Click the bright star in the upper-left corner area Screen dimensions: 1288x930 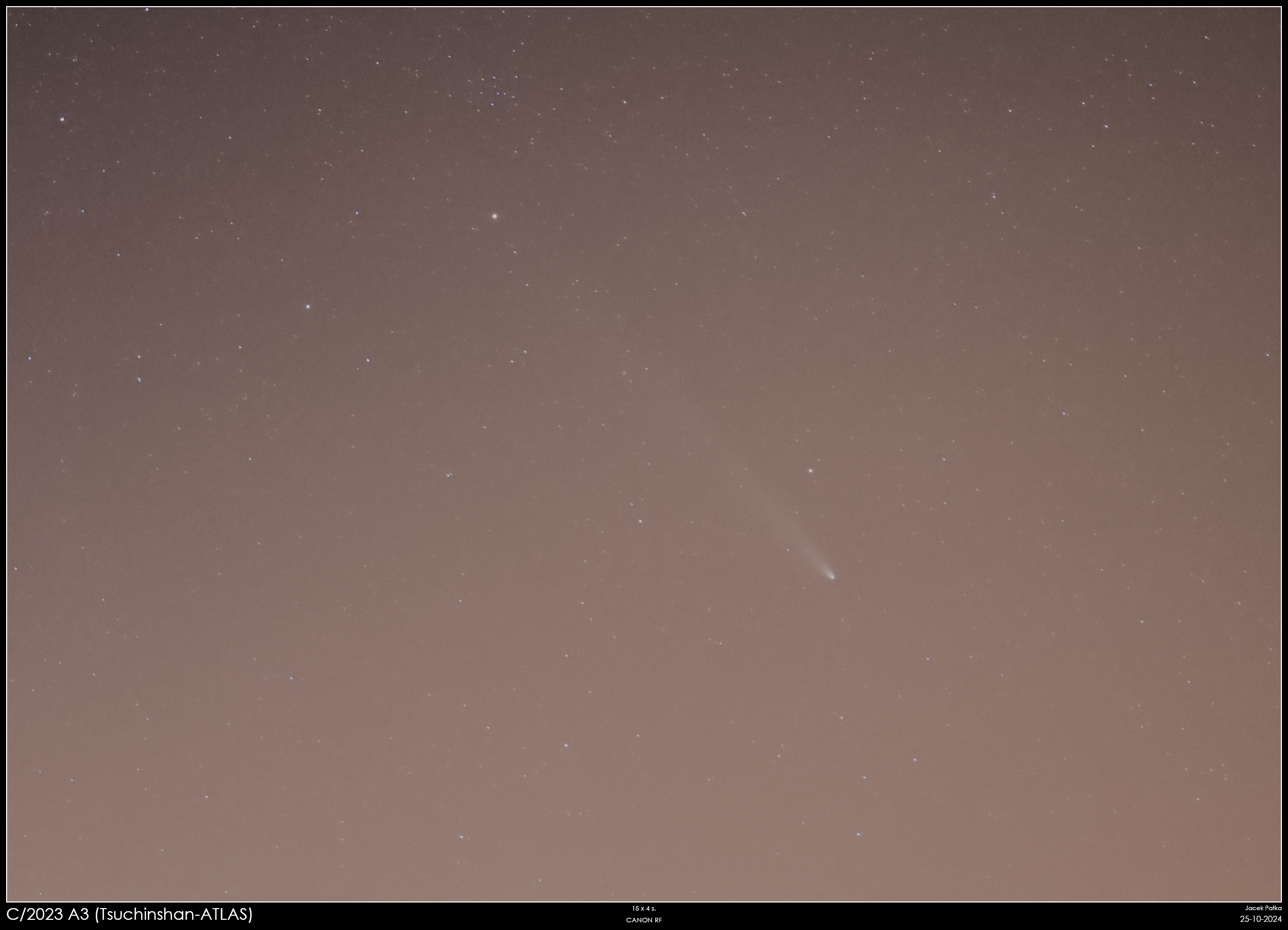(62, 119)
